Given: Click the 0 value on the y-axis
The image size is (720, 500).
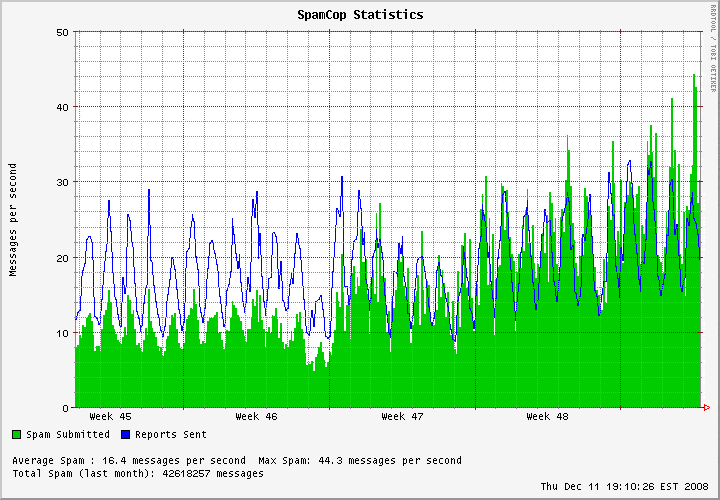Looking at the screenshot, I should 66,408.
